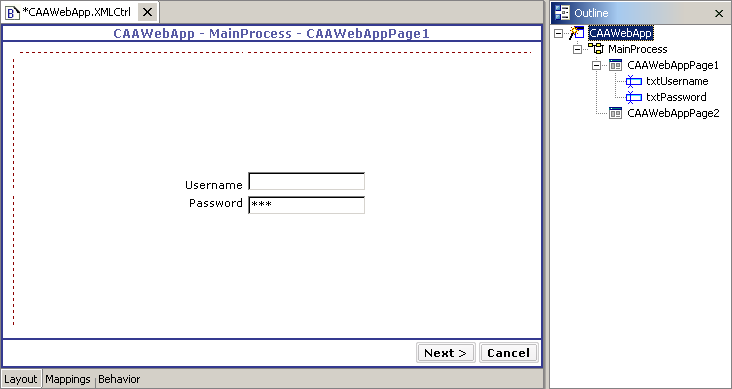The height and width of the screenshot is (389, 732).
Task: Collapse the MainProcess node
Action: 577,49
